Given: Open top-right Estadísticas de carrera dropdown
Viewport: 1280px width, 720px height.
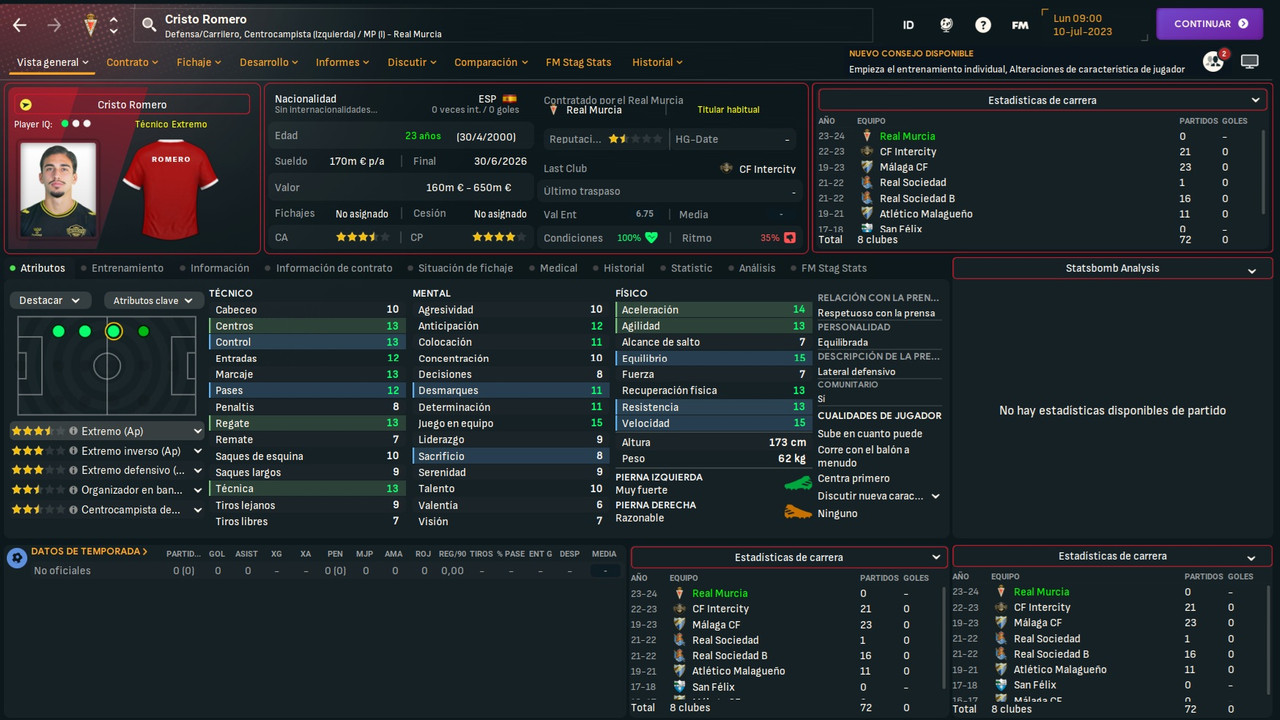Looking at the screenshot, I should 1042,100.
